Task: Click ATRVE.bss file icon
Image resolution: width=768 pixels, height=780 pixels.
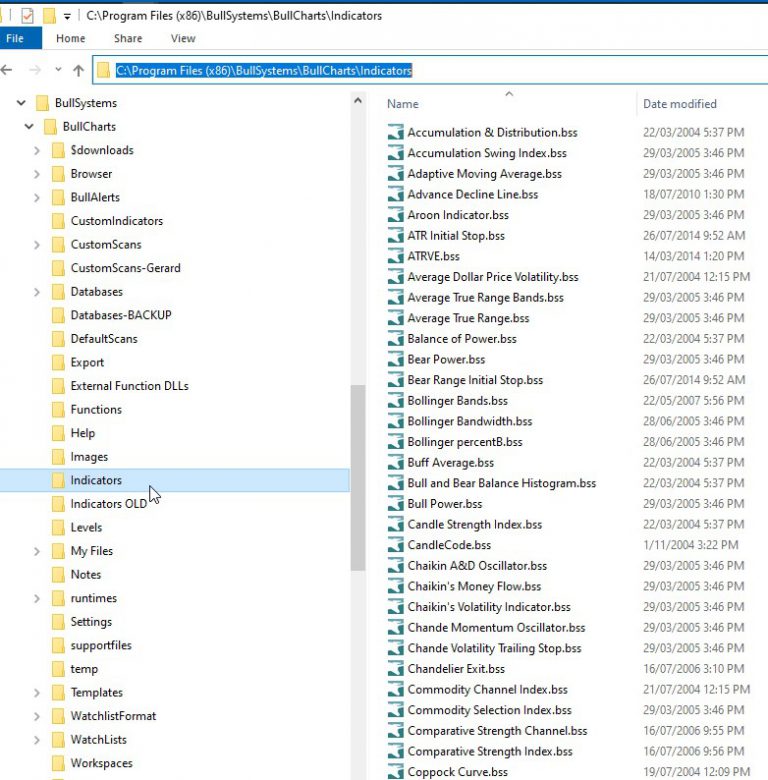Action: pyautogui.click(x=395, y=256)
